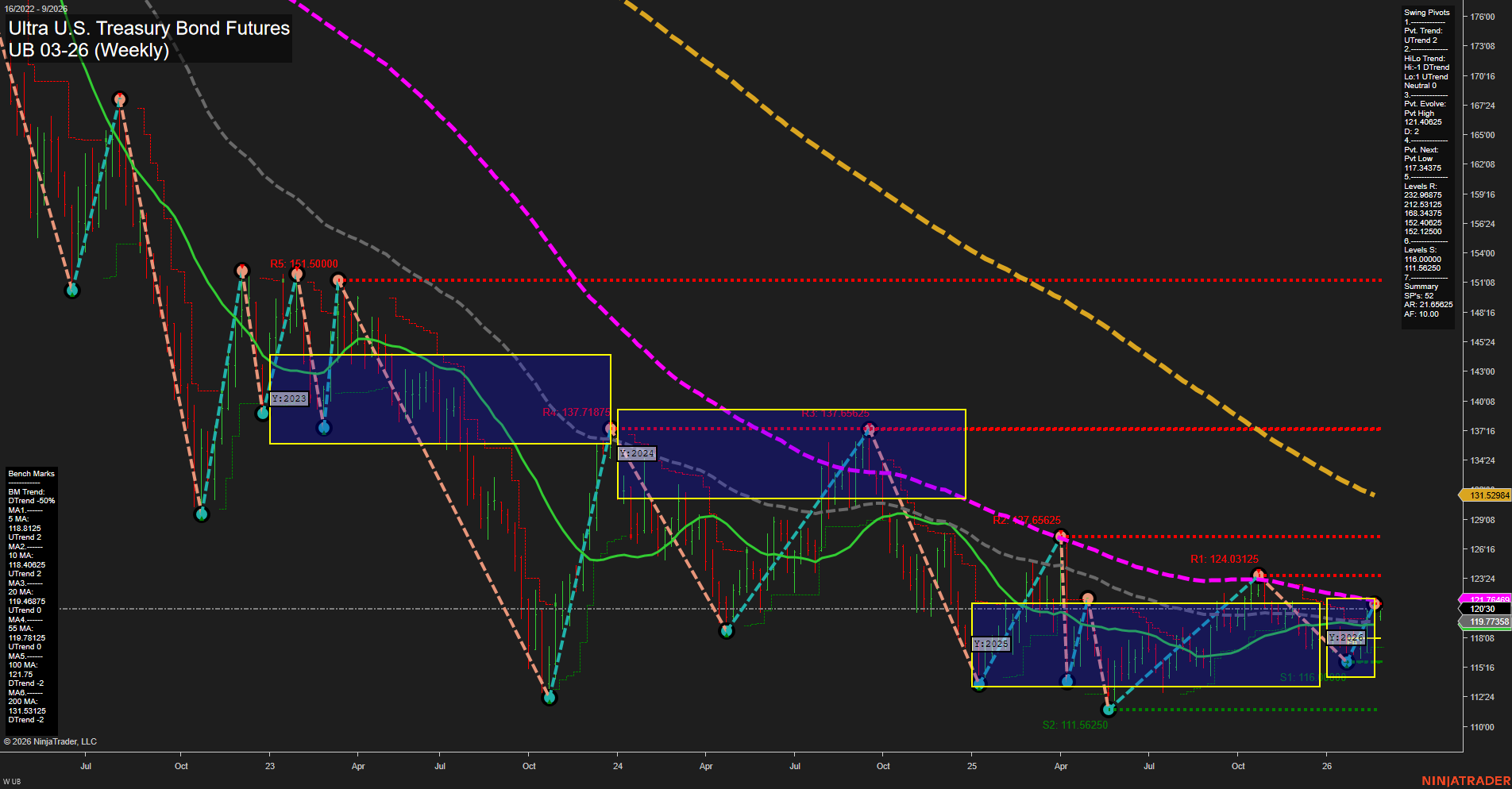Toggle the Y:2023 year label
Image resolution: width=1512 pixels, height=789 pixels.
point(288,398)
